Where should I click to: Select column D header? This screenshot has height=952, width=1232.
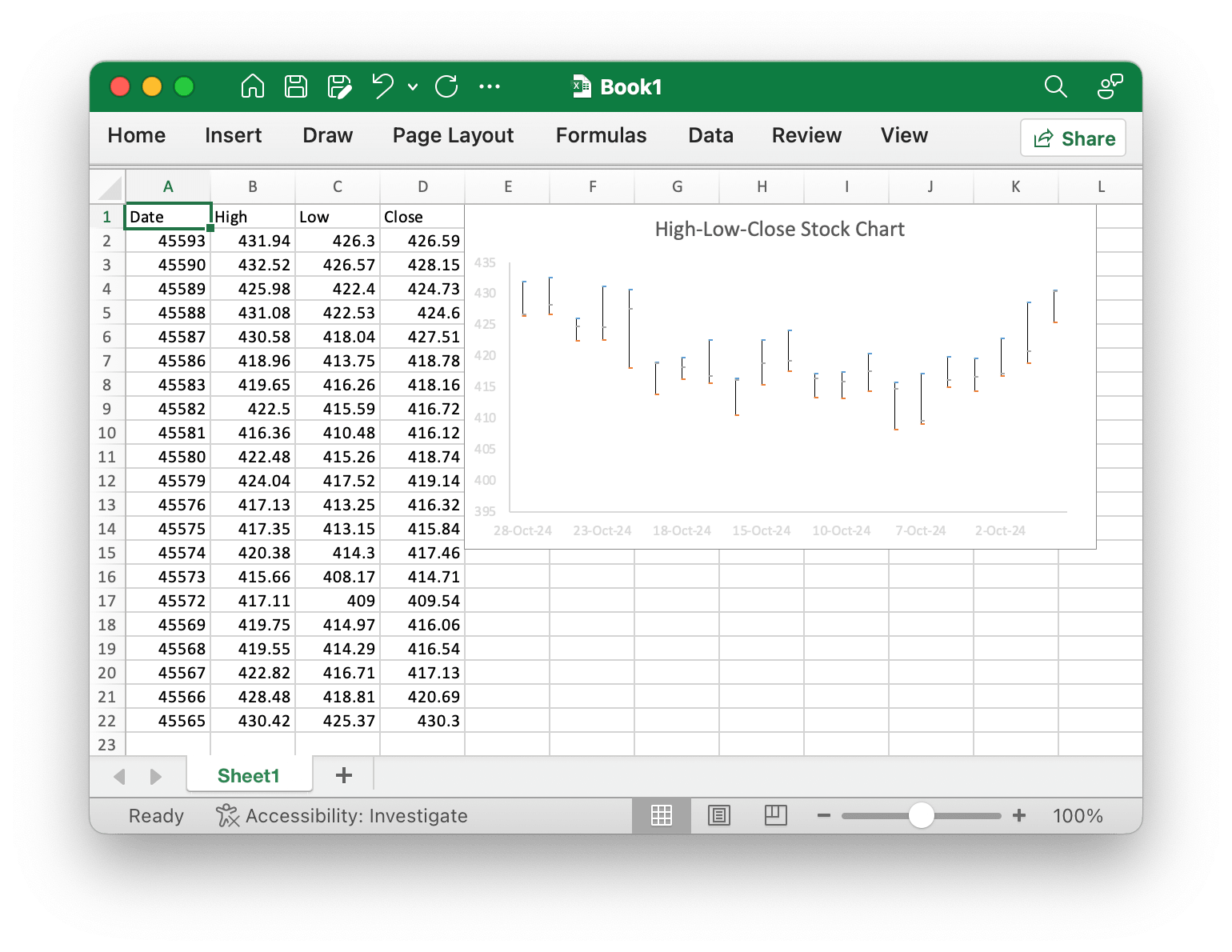[x=422, y=186]
